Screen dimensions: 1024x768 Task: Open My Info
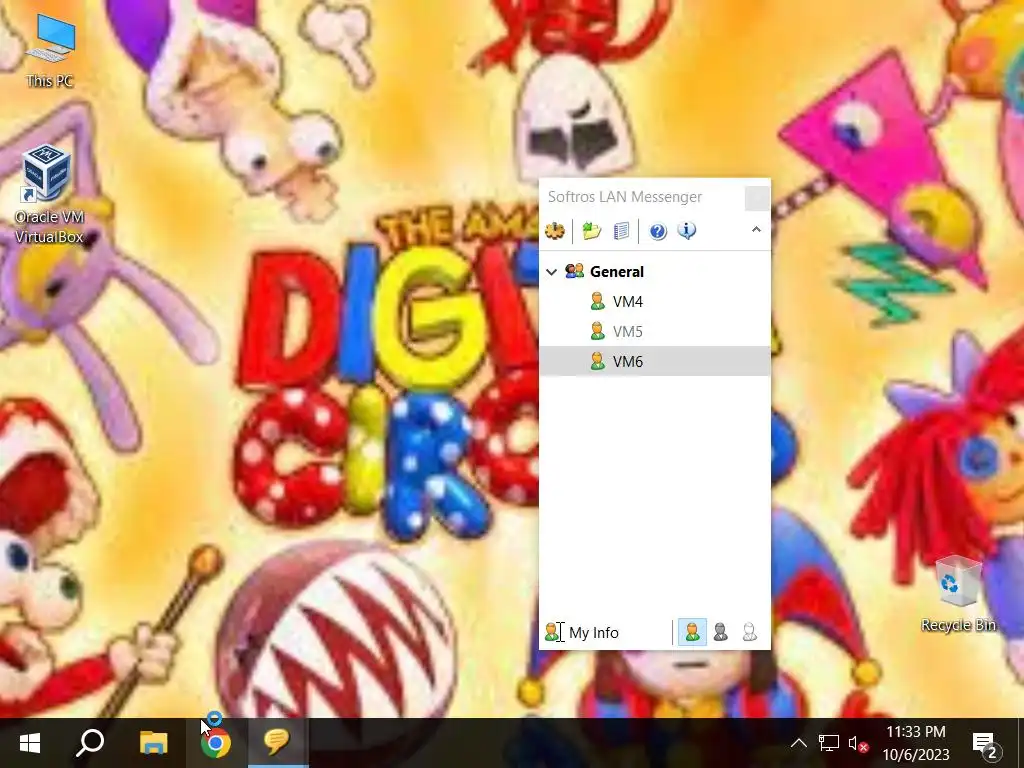point(594,633)
